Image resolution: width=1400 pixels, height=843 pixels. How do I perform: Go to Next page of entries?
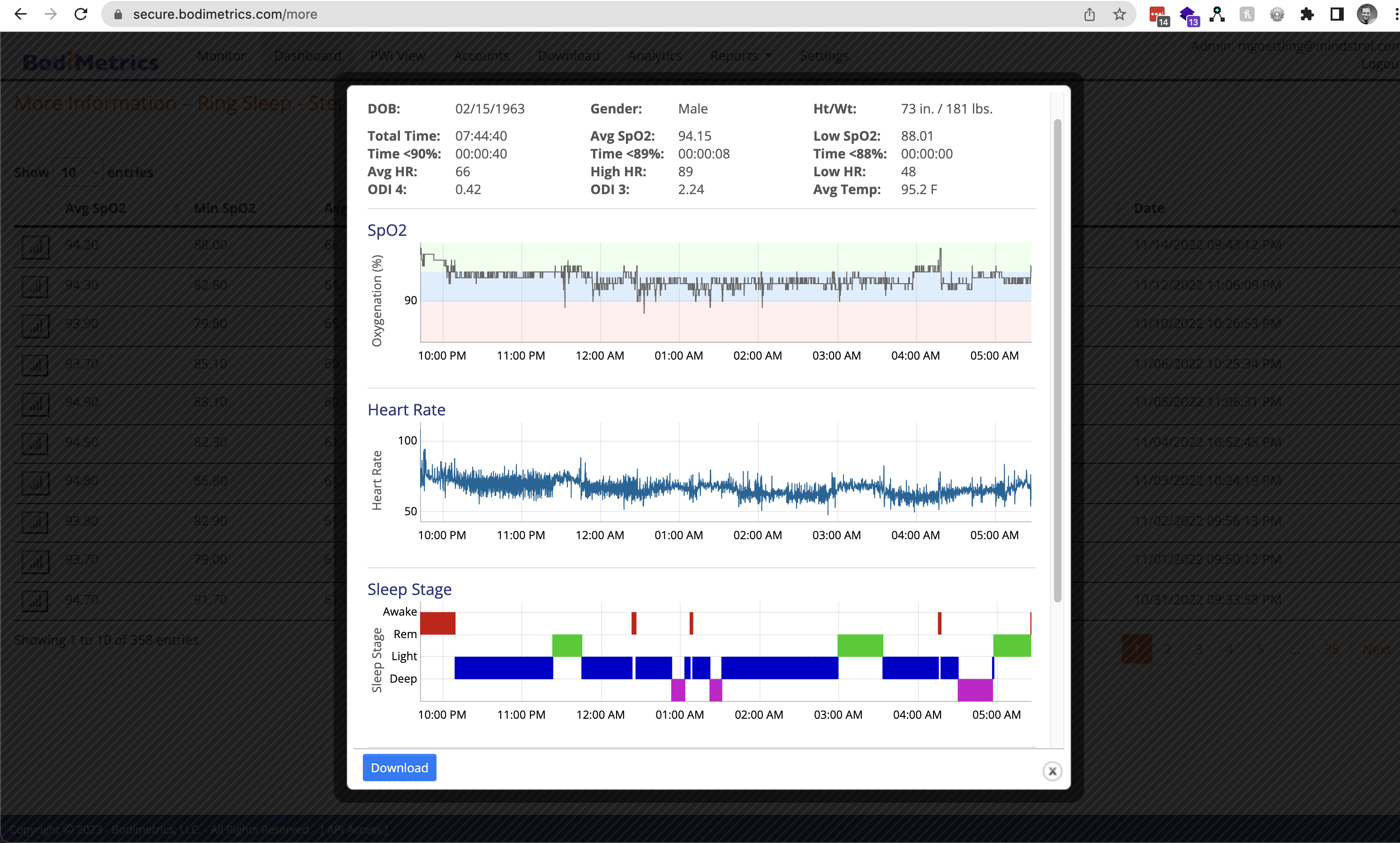tap(1377, 649)
